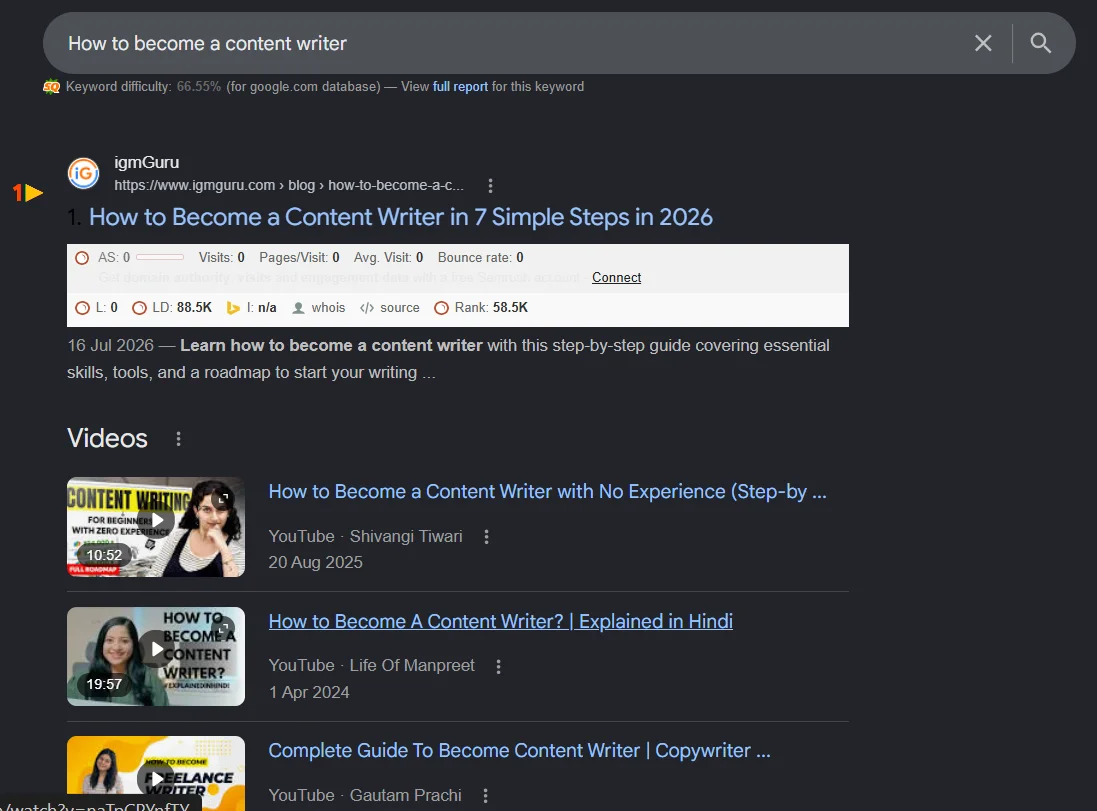Click the Bing index I: n/a icon
This screenshot has height=811, width=1097.
[x=233, y=308]
